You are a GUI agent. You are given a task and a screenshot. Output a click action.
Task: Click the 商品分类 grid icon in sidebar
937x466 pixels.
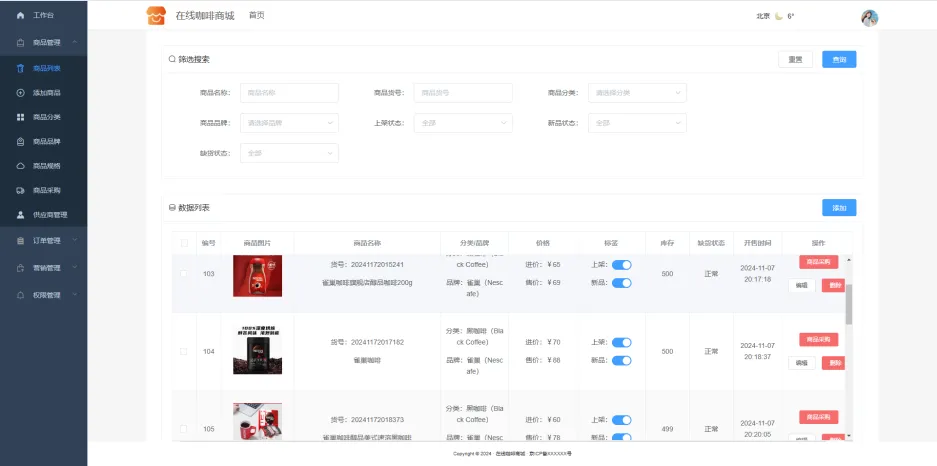[x=21, y=117]
